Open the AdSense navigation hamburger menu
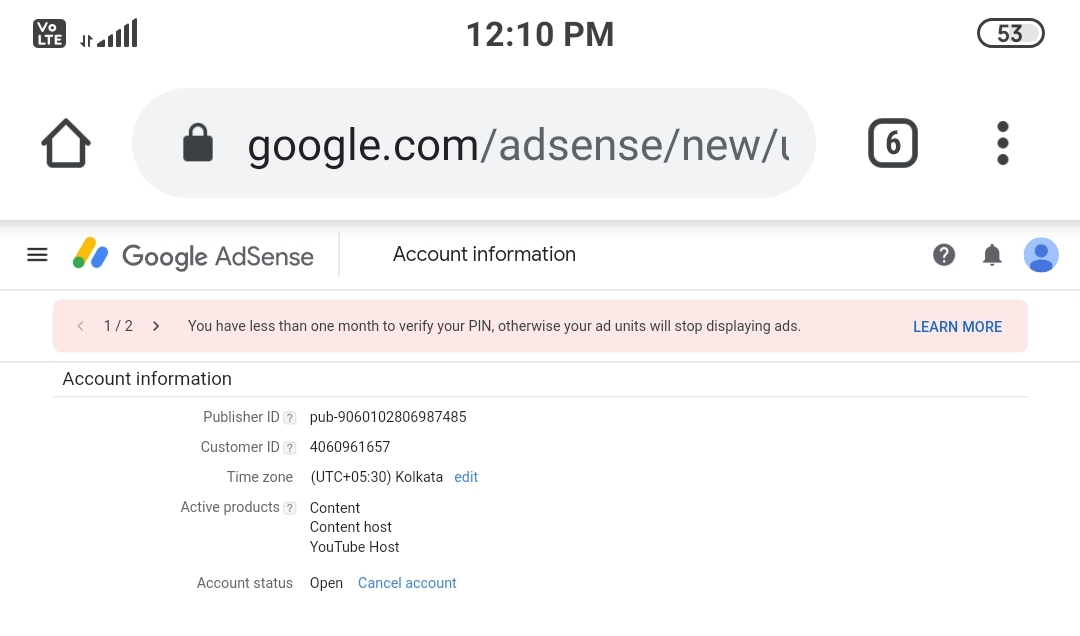The height and width of the screenshot is (636, 1080). [37, 254]
